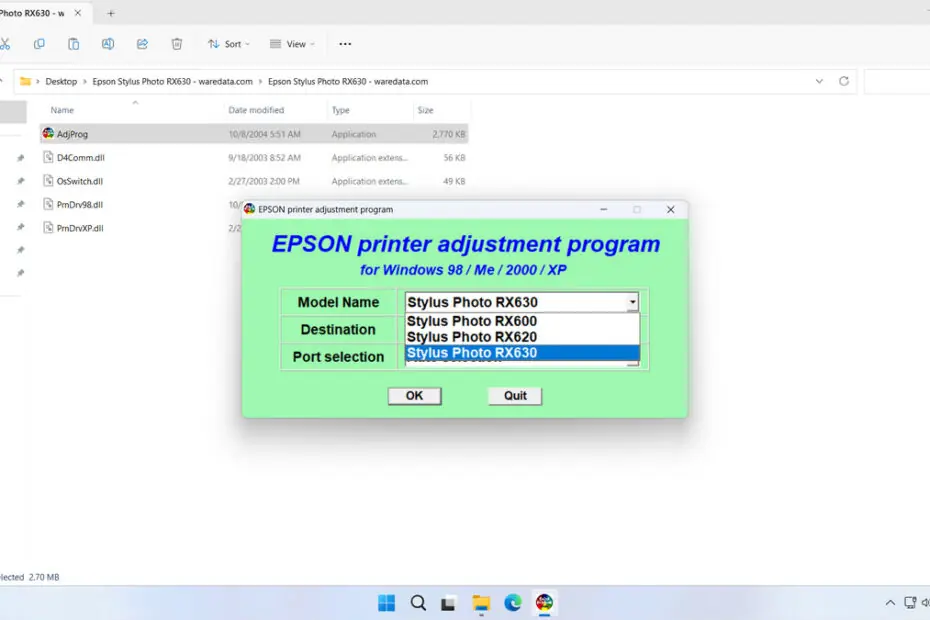
Task: Open the View dropdown in Explorer
Action: point(292,44)
